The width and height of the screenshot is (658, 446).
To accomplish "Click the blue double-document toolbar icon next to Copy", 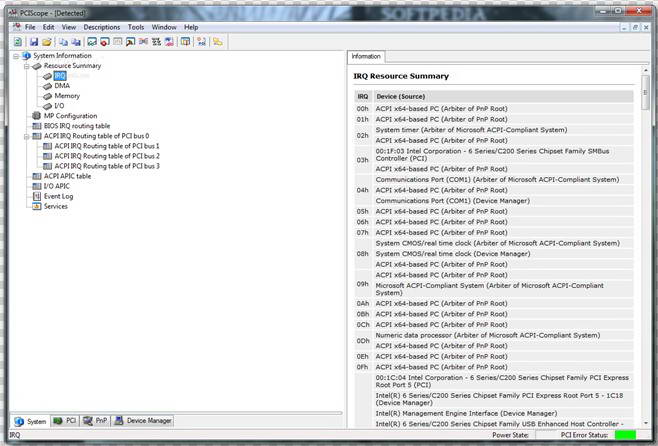I will [x=76, y=42].
